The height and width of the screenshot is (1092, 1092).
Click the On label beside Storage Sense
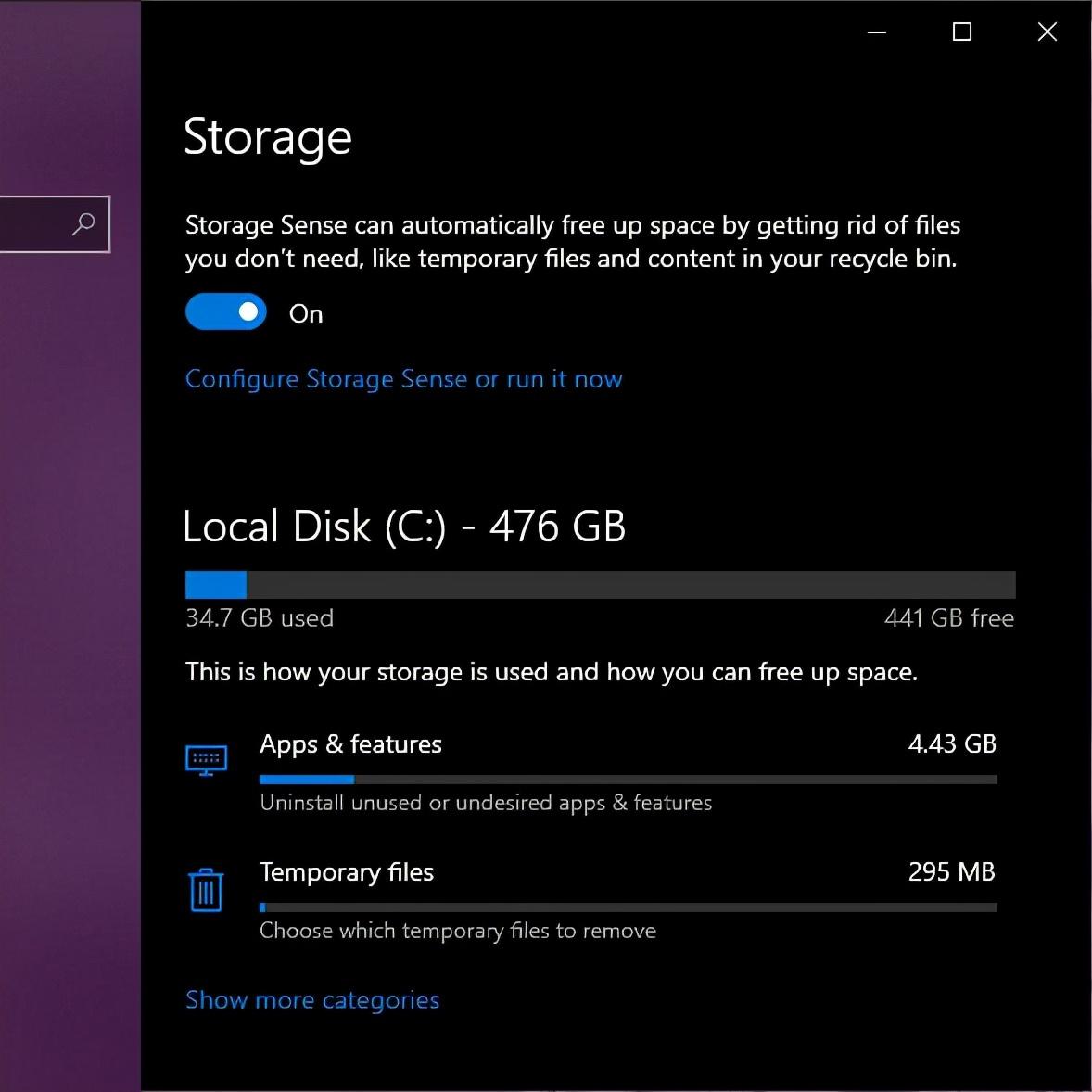(x=305, y=313)
